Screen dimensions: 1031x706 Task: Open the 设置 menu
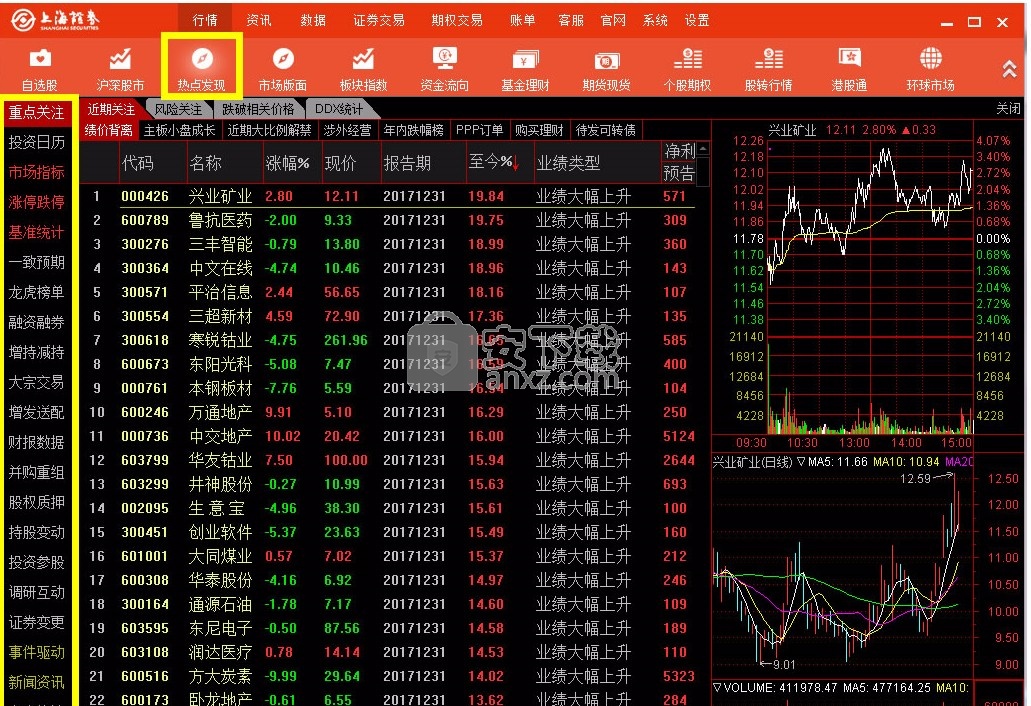(697, 20)
